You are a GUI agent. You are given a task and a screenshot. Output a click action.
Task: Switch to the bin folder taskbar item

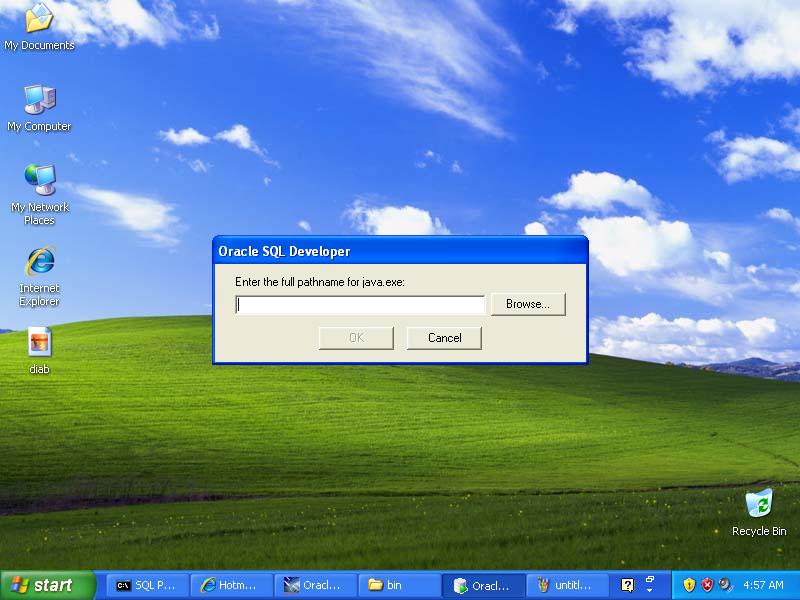click(x=398, y=585)
